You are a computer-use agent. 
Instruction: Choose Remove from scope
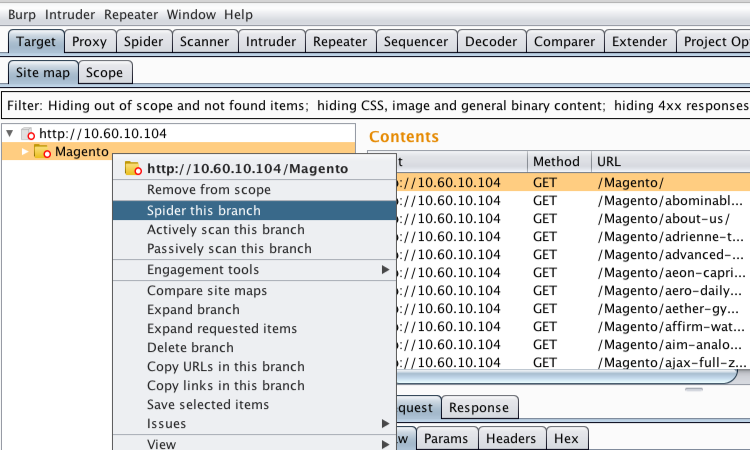click(x=254, y=190)
